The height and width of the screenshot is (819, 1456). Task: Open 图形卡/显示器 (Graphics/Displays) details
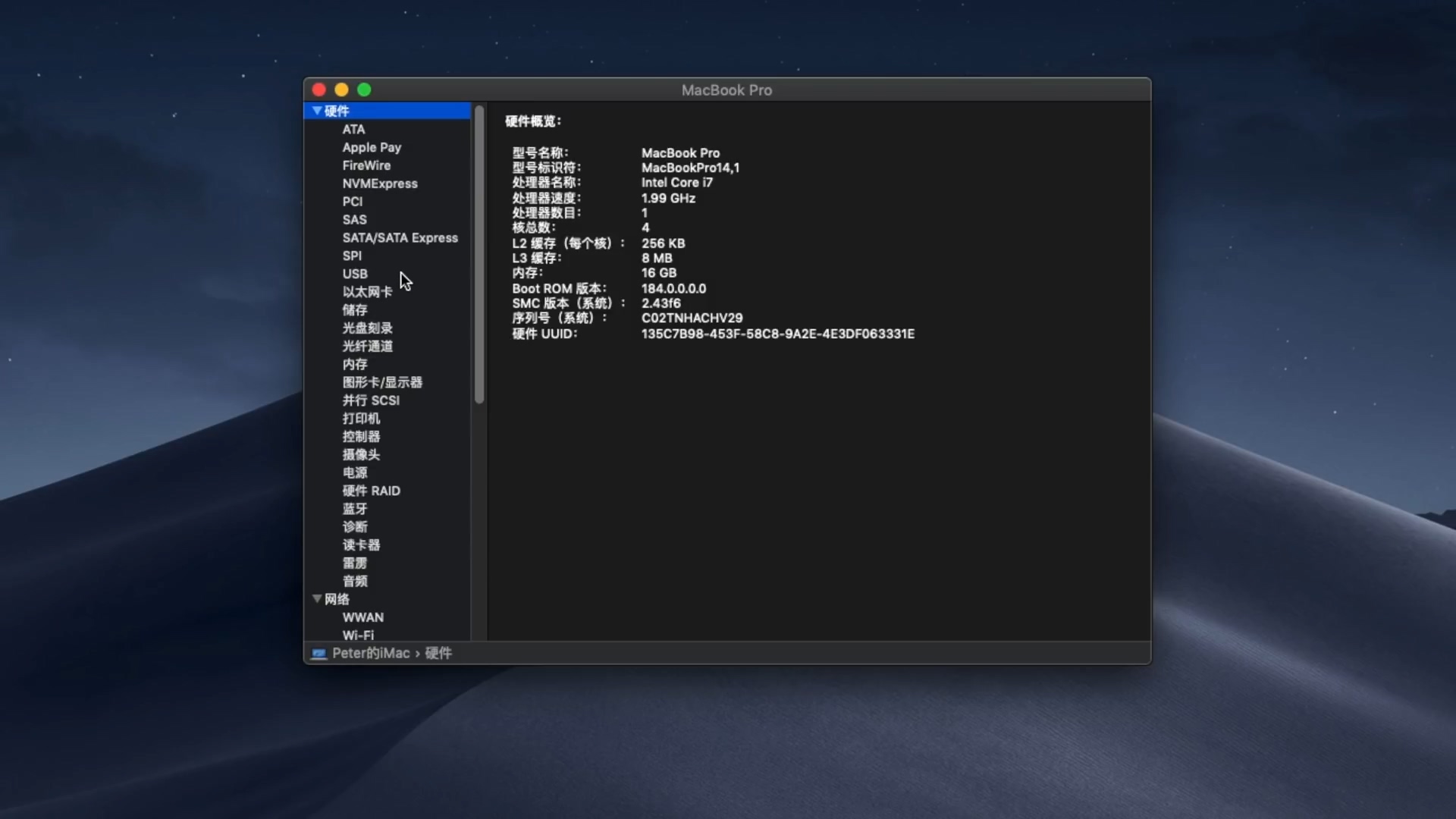pyautogui.click(x=383, y=382)
